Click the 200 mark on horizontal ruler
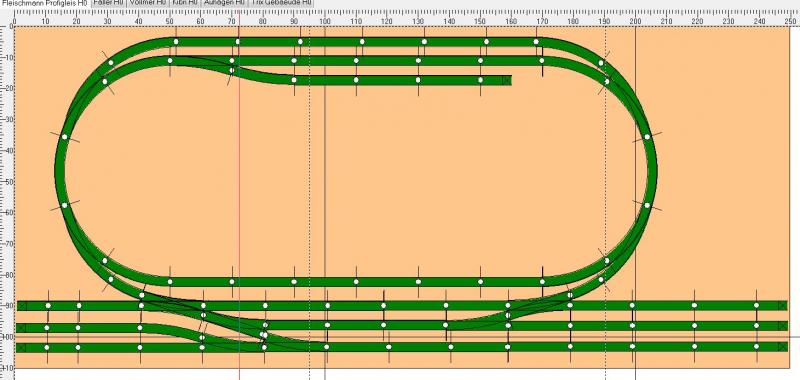800x380 pixels. click(x=635, y=21)
